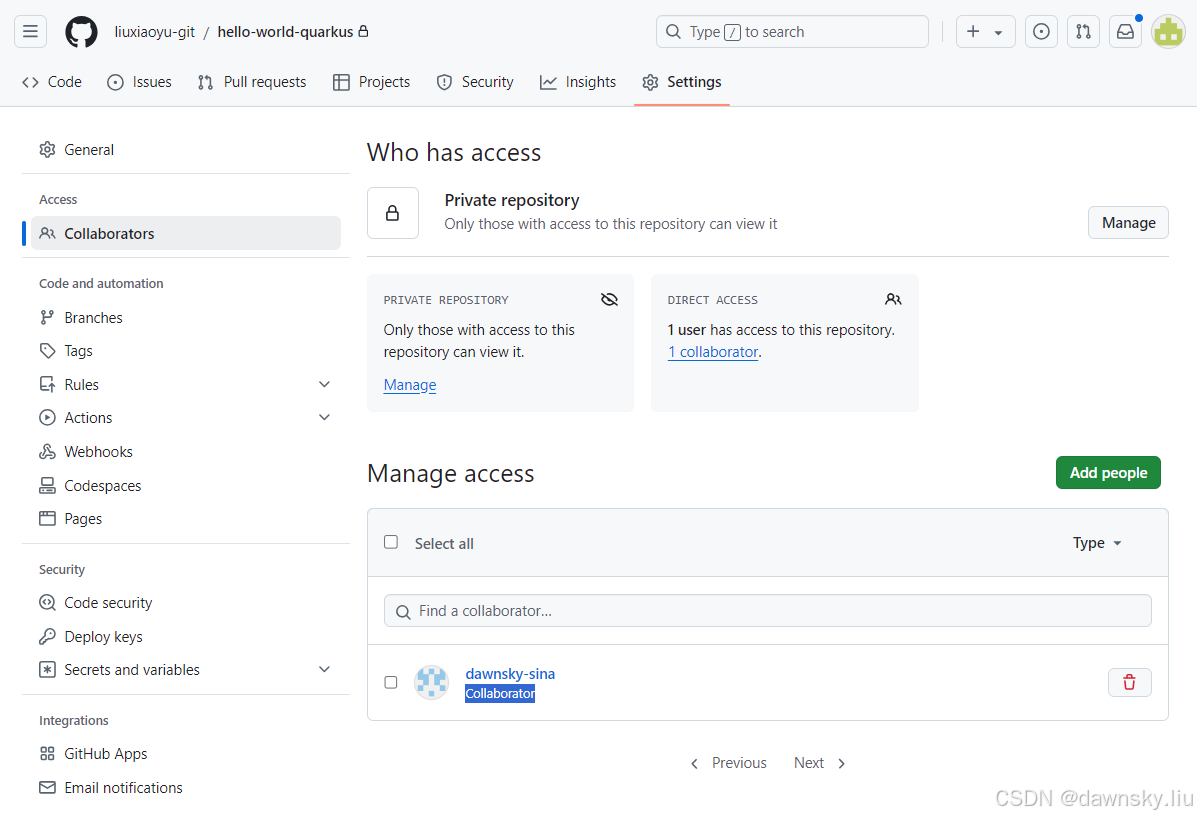Switch to the Pull requests tab
1197x818 pixels.
(252, 82)
